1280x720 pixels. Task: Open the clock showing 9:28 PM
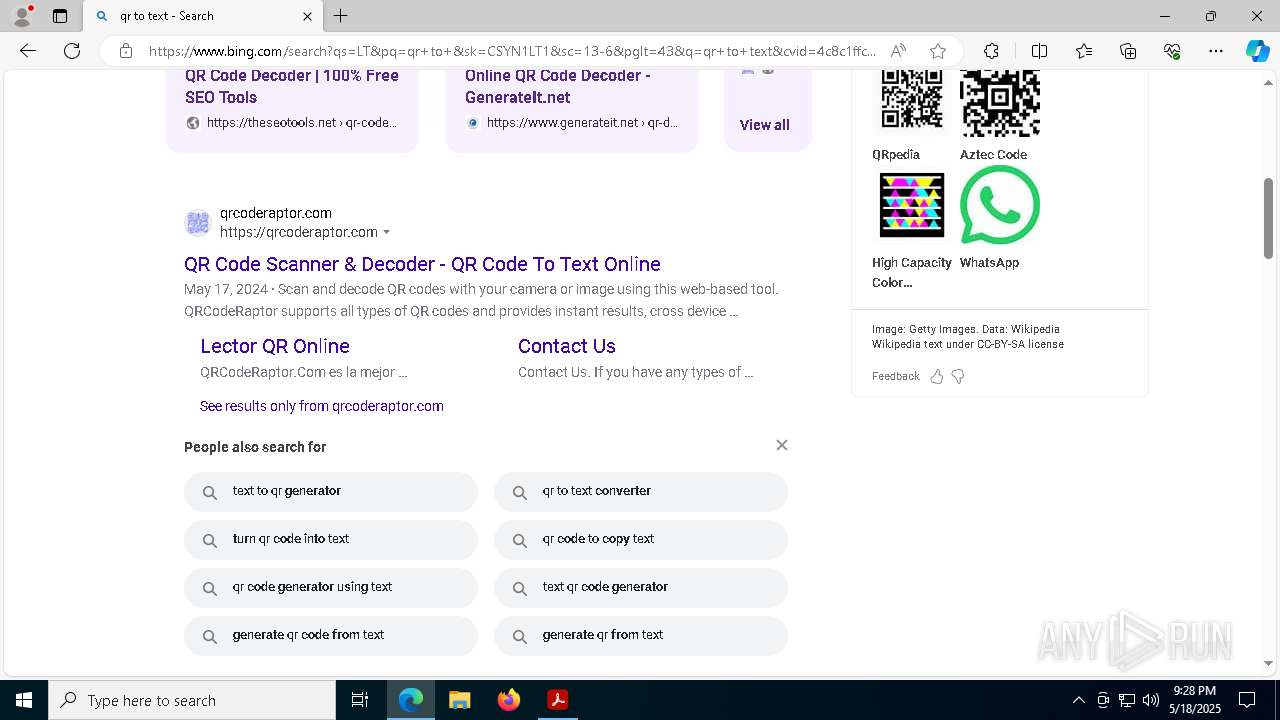pos(1195,700)
